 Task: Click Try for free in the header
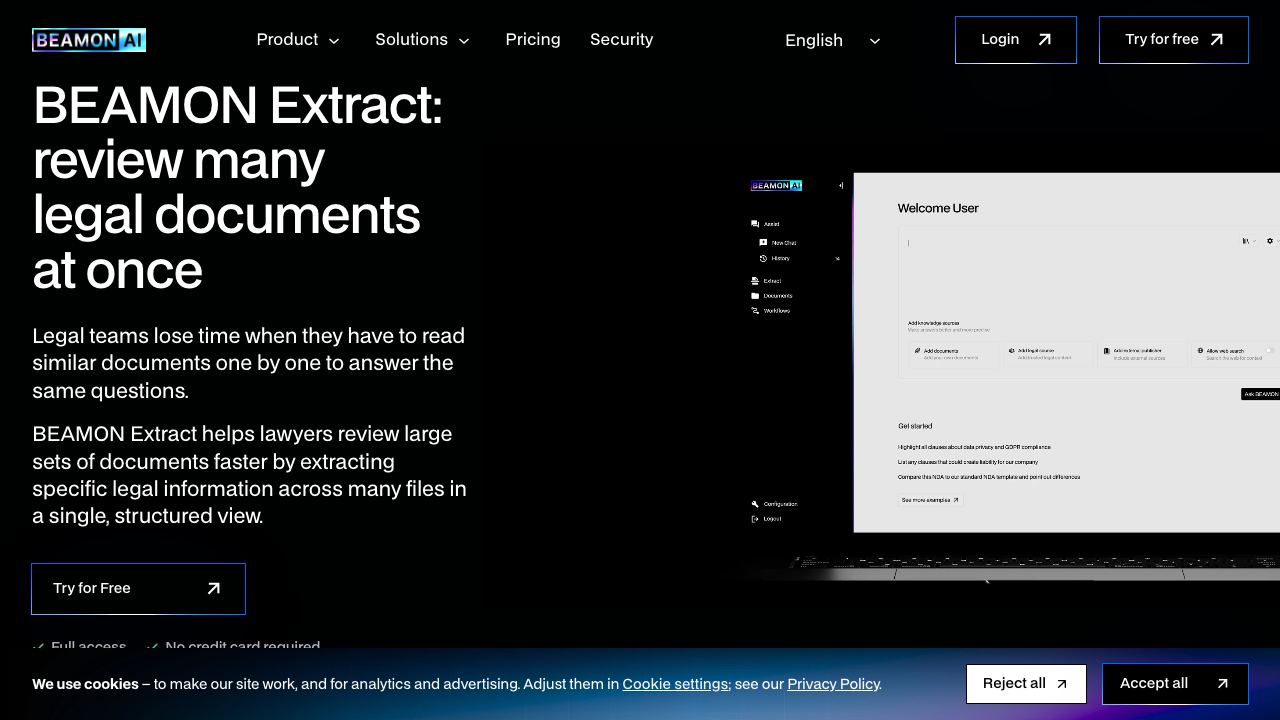(1174, 40)
